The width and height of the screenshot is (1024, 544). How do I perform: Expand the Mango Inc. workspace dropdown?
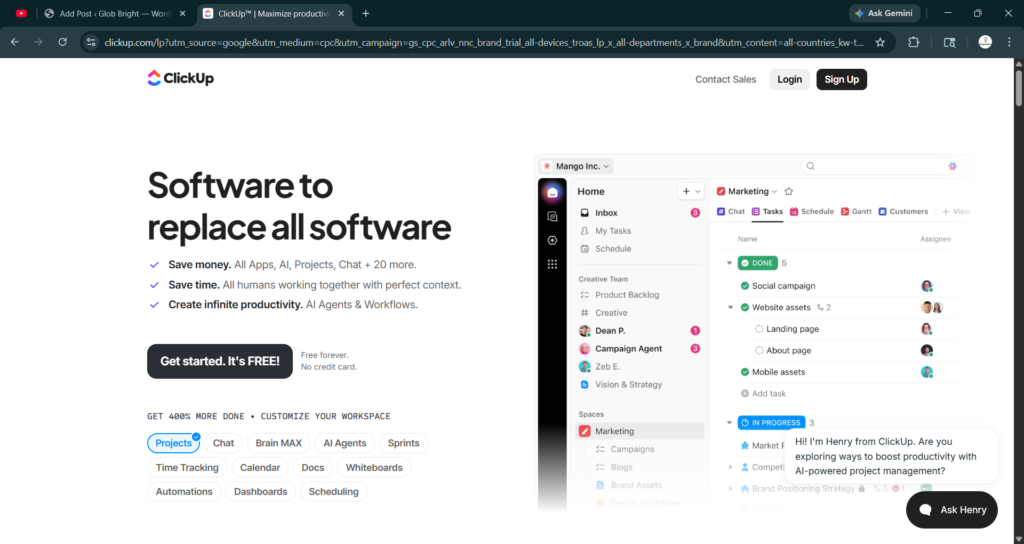coord(576,166)
